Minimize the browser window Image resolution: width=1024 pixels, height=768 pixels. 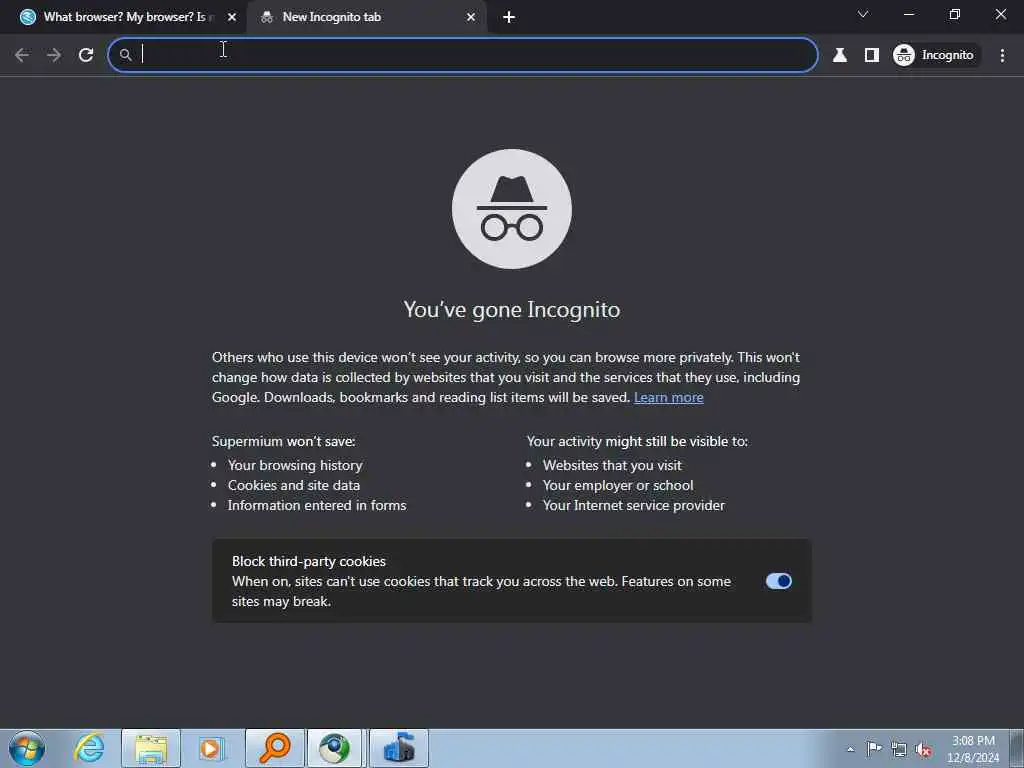908,14
